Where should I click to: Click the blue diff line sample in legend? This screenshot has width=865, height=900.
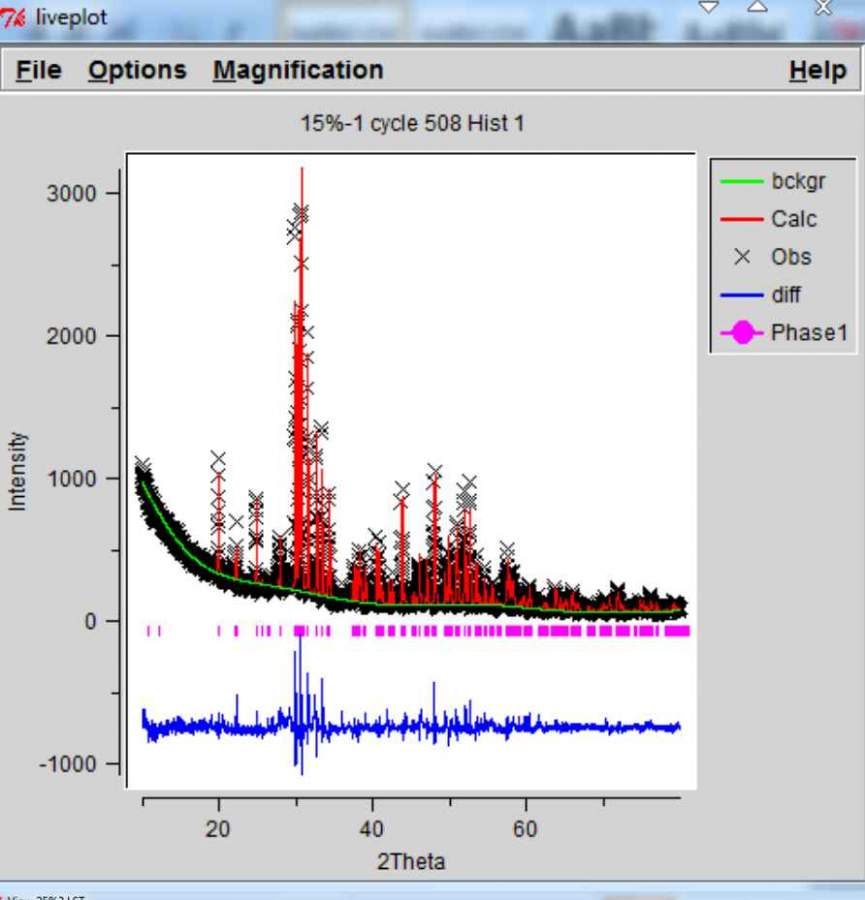pos(742,295)
